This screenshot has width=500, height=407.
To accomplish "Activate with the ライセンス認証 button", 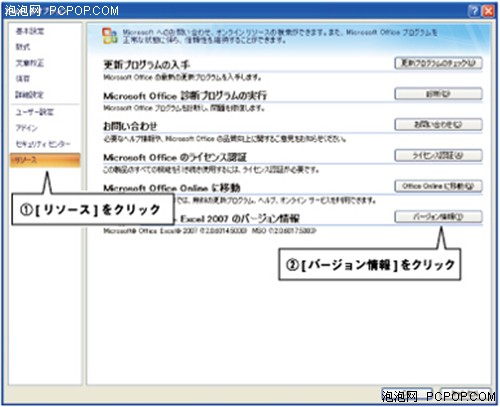I will (x=438, y=155).
